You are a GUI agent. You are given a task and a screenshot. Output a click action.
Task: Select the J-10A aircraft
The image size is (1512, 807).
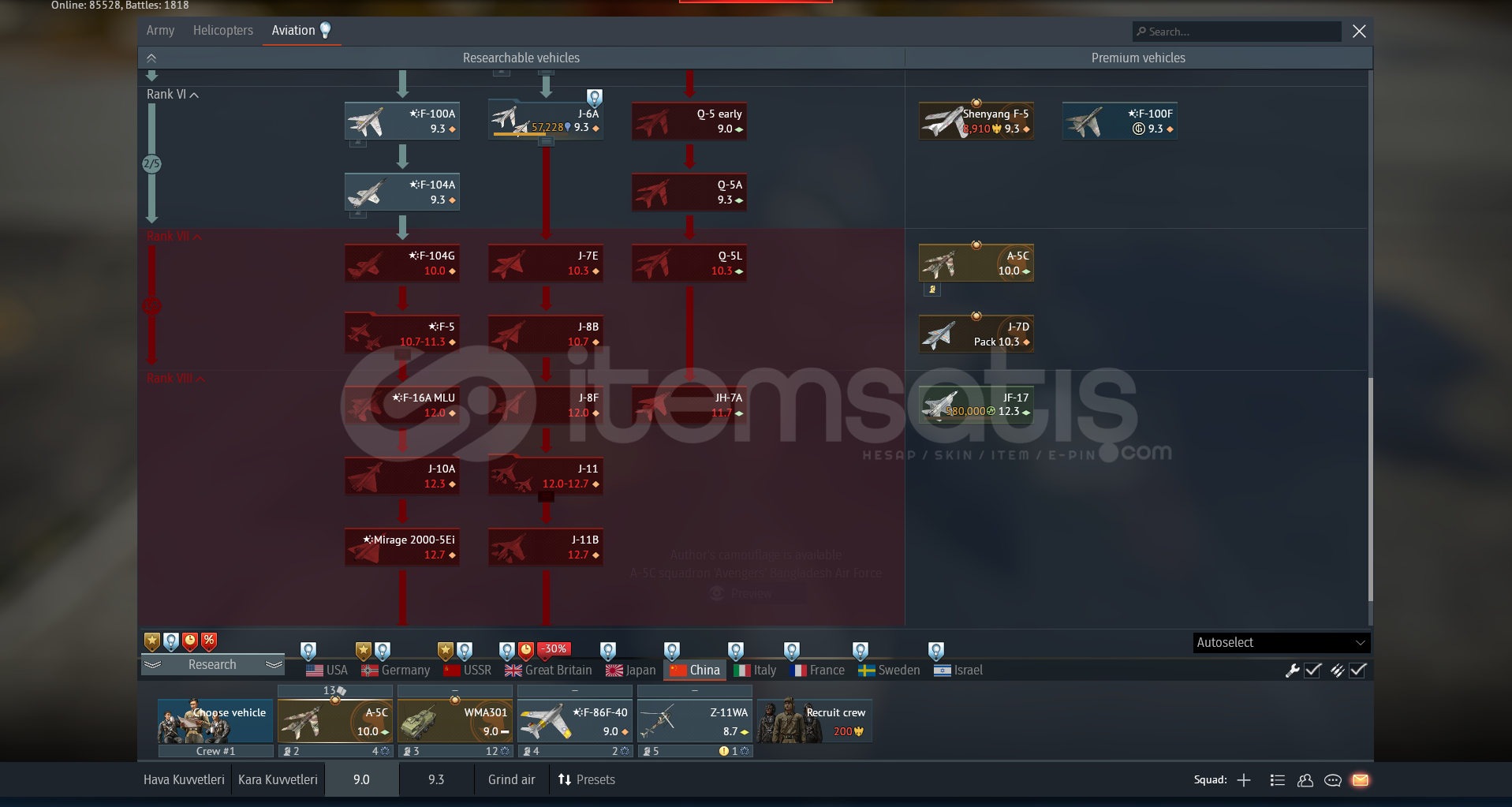coord(402,476)
